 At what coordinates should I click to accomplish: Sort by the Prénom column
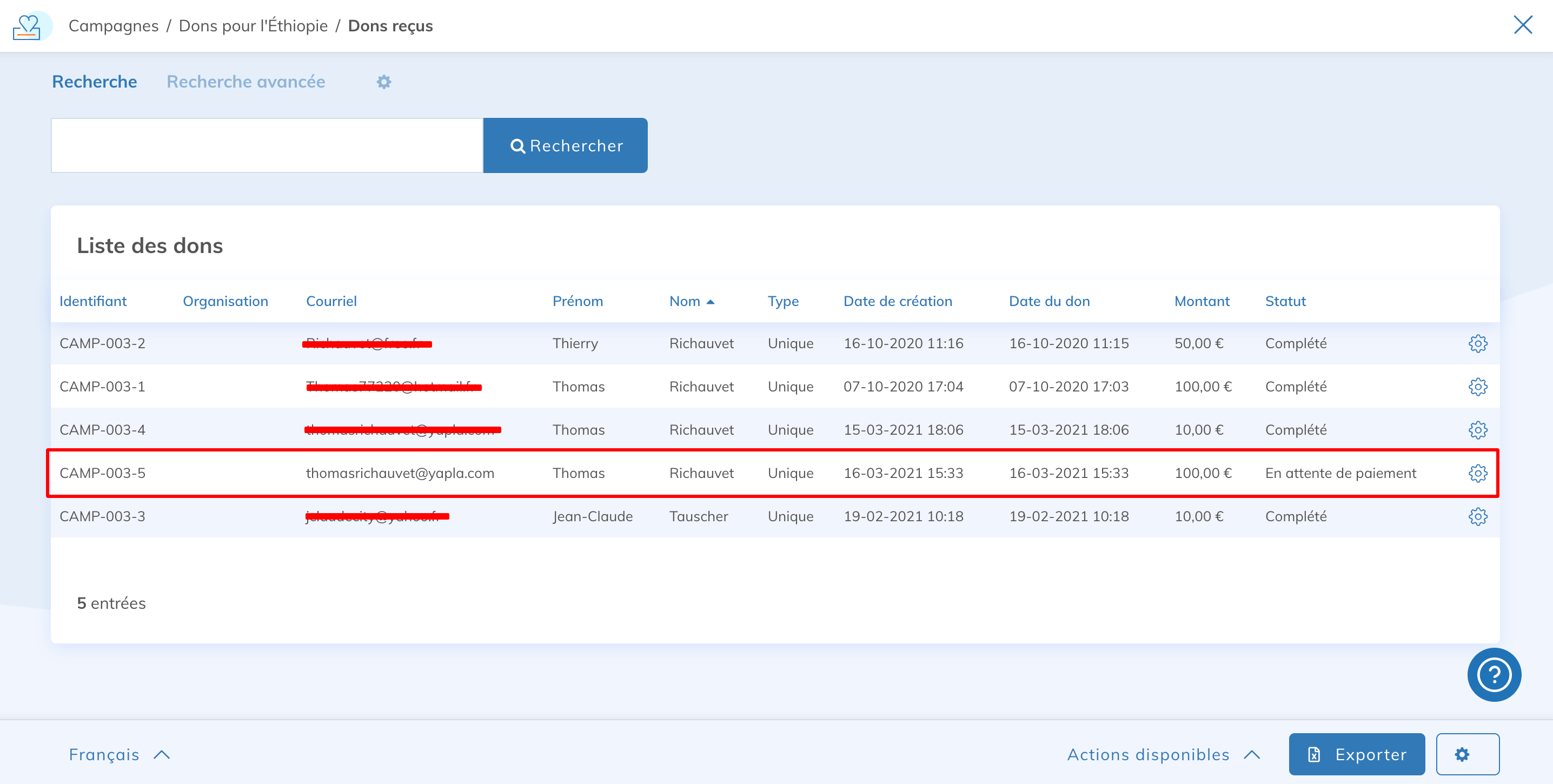pyautogui.click(x=578, y=301)
